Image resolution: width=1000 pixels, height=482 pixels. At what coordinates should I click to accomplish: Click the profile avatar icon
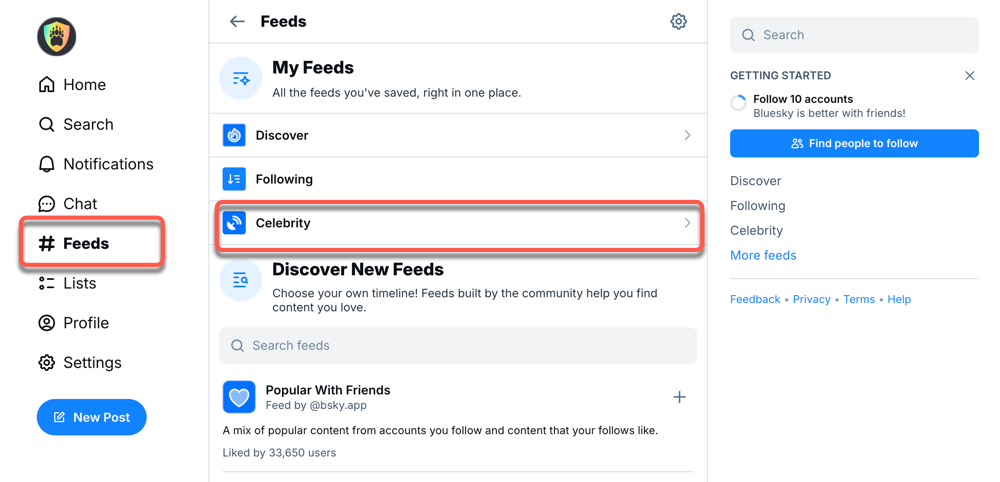(x=57, y=37)
